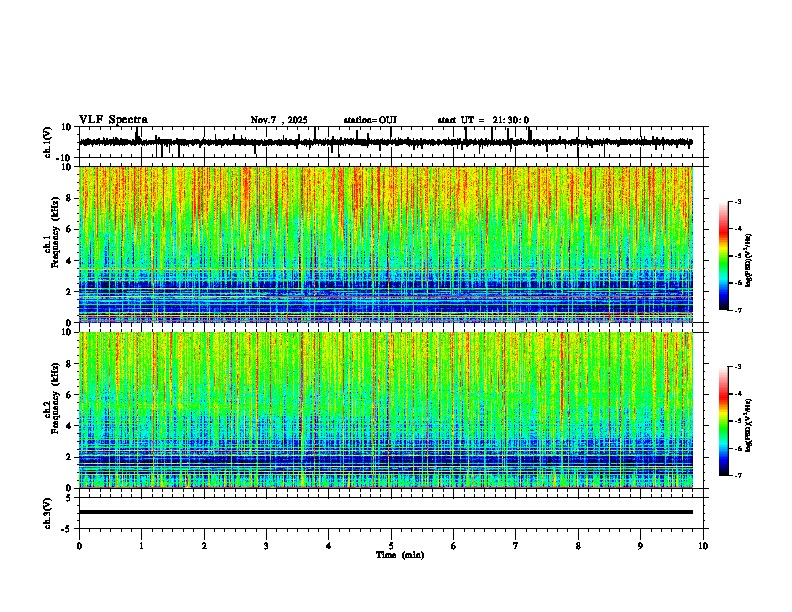The image size is (792, 612).
Task: Click the "ch.3(V)" axis label
Action: [x=48, y=513]
